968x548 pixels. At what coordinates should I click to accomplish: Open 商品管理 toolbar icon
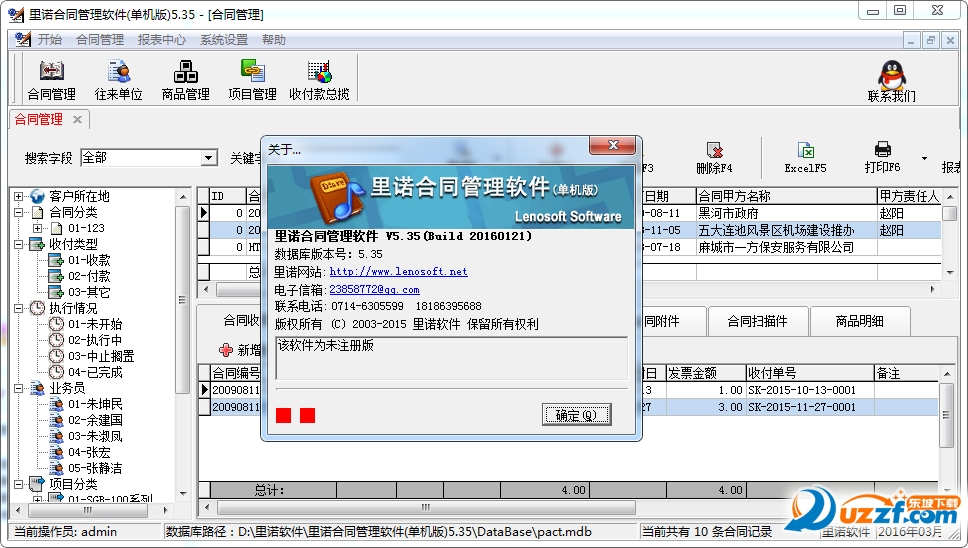186,80
